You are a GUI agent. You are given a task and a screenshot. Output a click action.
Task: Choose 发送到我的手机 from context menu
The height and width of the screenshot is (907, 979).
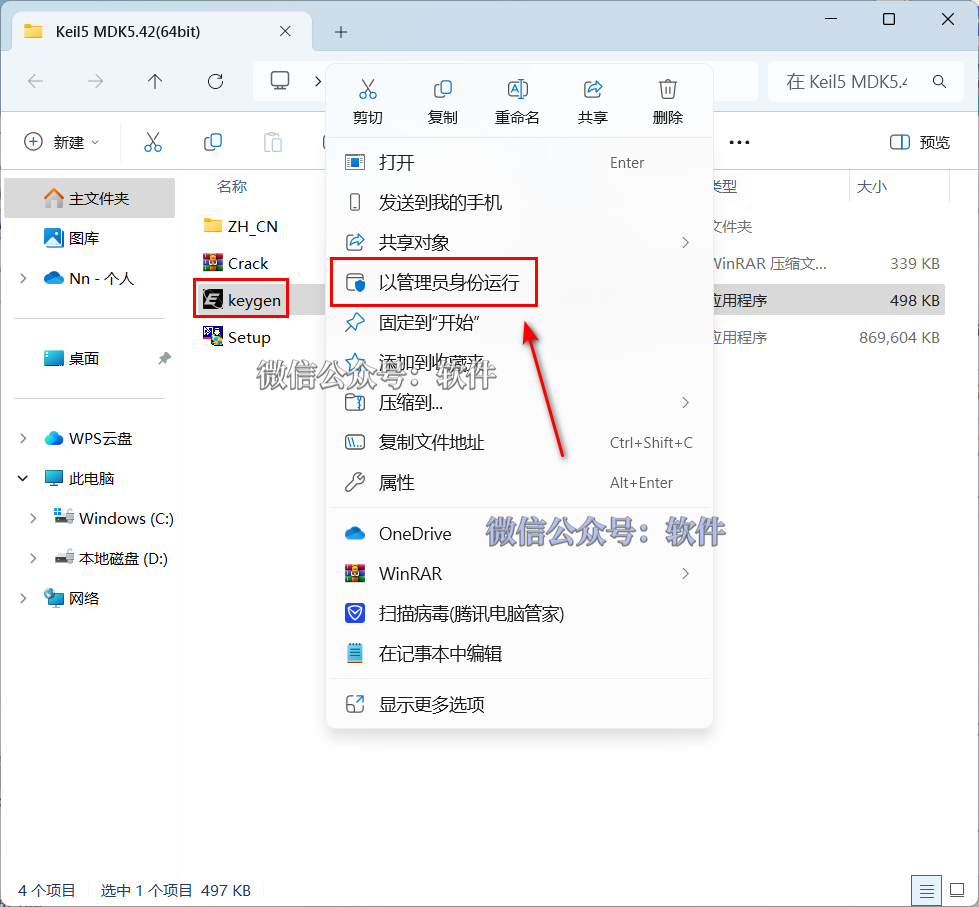coord(519,203)
